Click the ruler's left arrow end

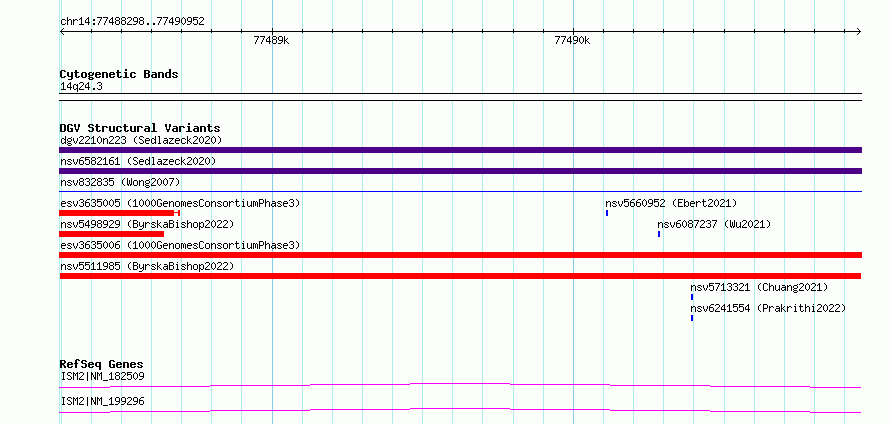click(63, 31)
